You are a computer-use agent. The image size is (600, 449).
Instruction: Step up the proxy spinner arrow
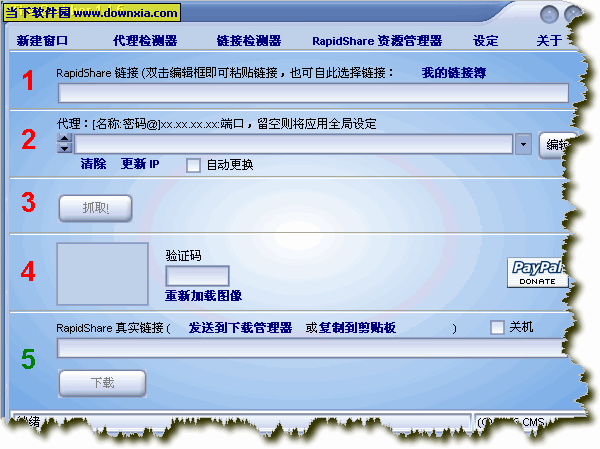click(65, 139)
